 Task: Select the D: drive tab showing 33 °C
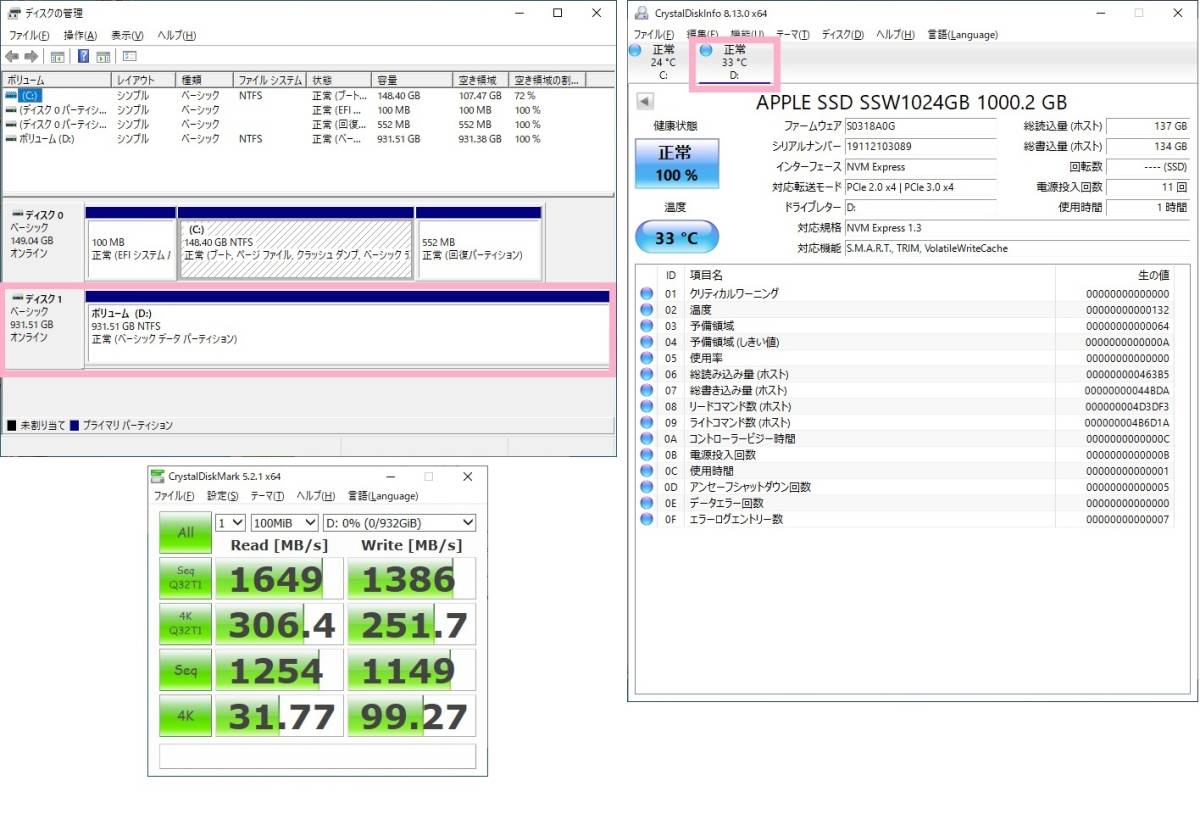(734, 61)
